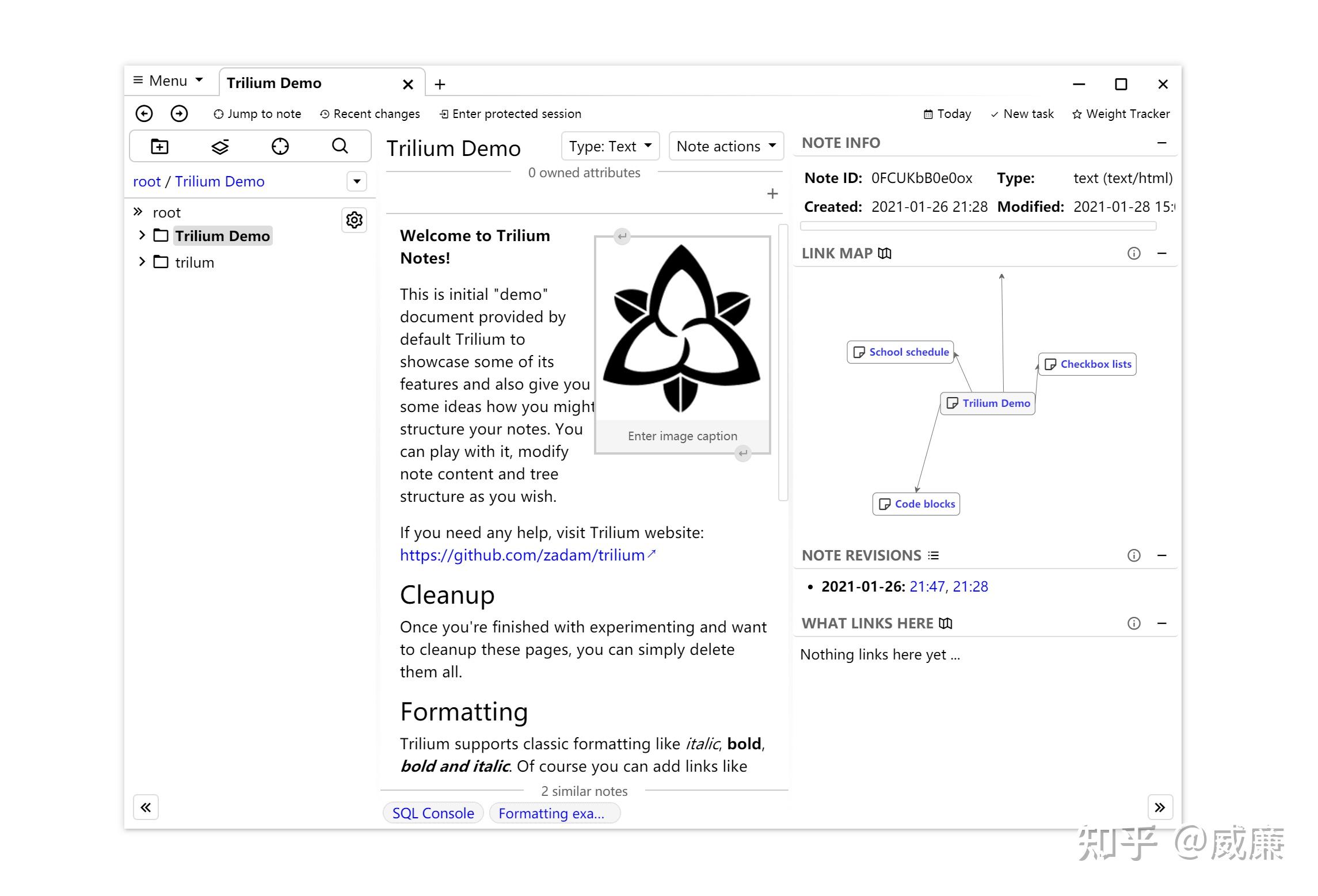The width and height of the screenshot is (1318, 896).
Task: Collapse the What Links Here widget
Action: (x=1162, y=623)
